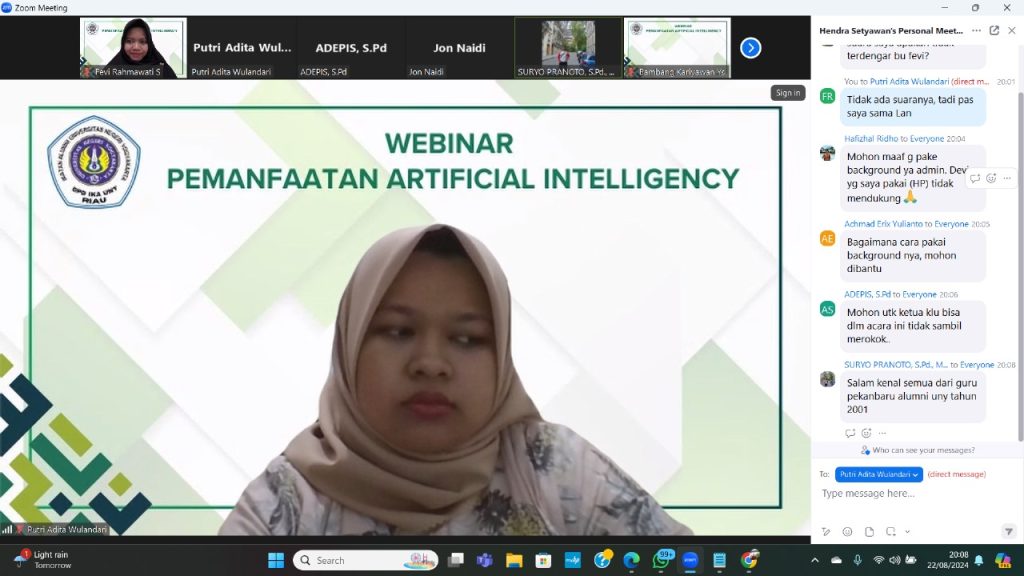Click the Jon Naidi participant tile
Screen dimensions: 1024x576
[458, 47]
